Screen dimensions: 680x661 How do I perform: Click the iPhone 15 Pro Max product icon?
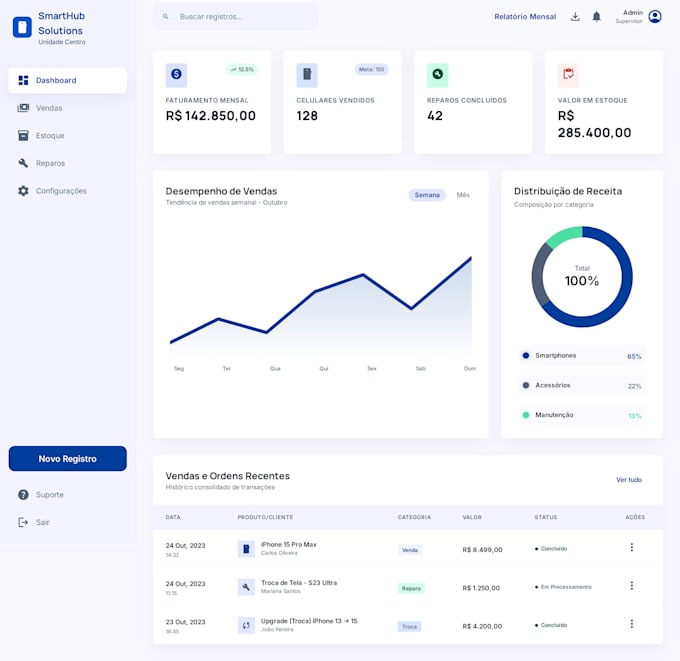coord(246,549)
